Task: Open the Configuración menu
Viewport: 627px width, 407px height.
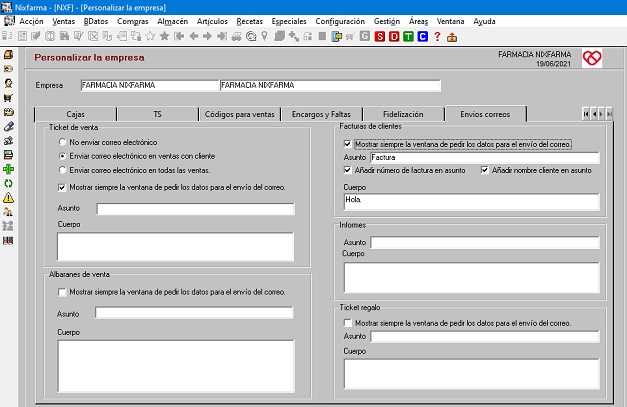Action: 340,21
